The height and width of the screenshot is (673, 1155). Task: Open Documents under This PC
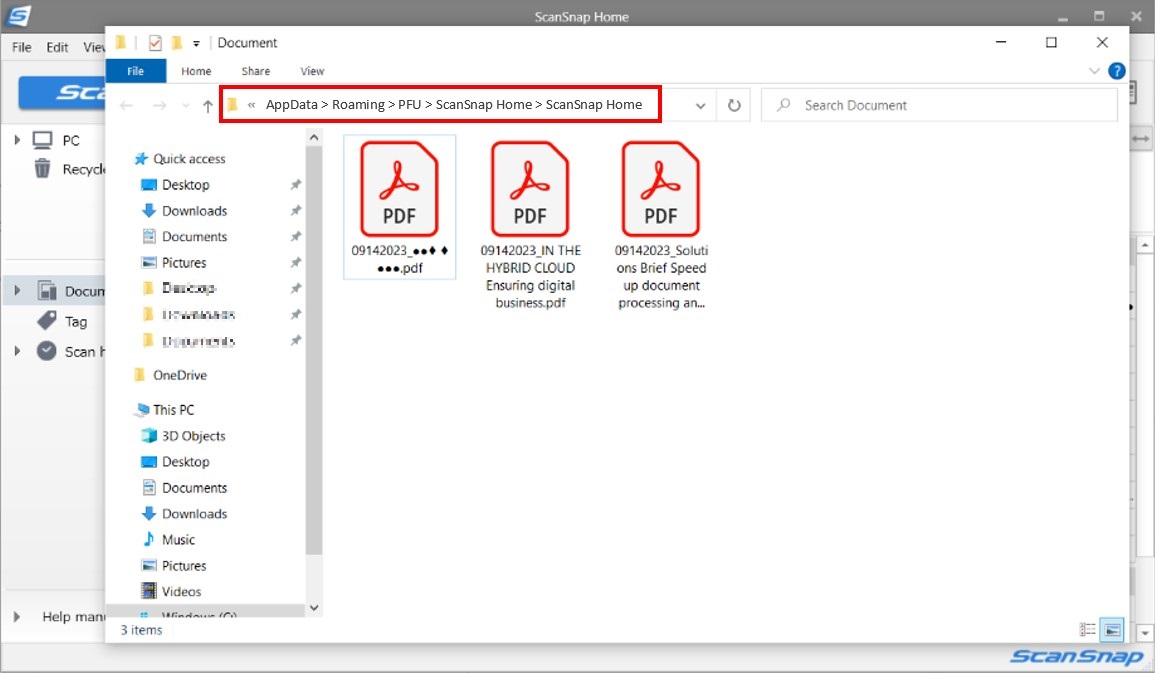pyautogui.click(x=194, y=487)
